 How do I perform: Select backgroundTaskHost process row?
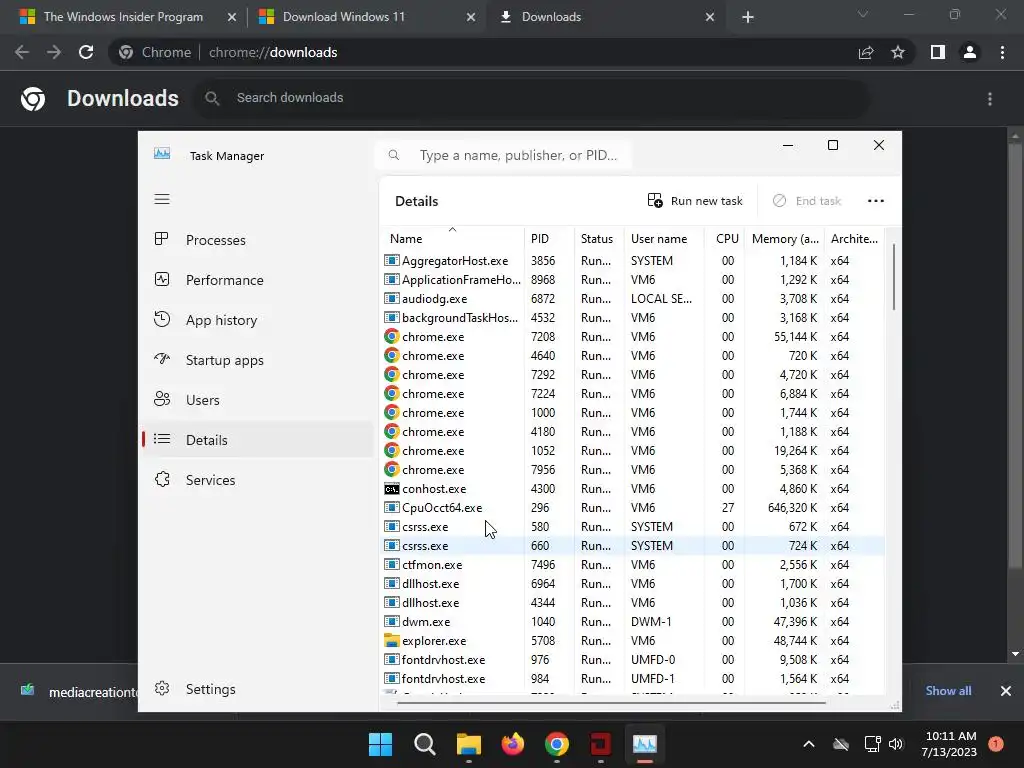point(633,317)
